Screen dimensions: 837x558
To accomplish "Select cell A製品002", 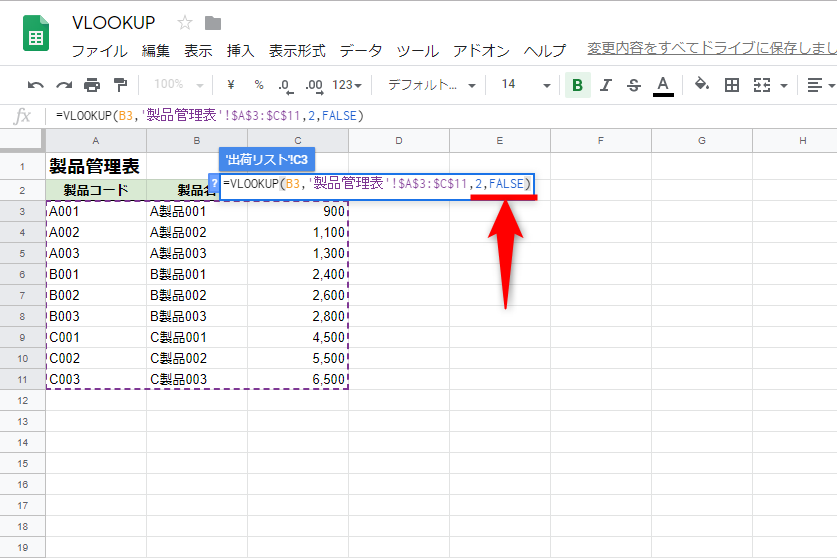I will (197, 232).
